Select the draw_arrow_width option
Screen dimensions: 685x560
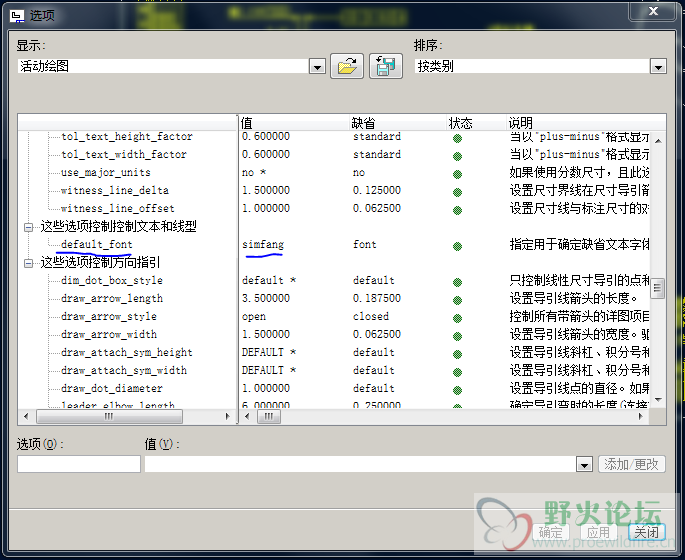click(109, 334)
